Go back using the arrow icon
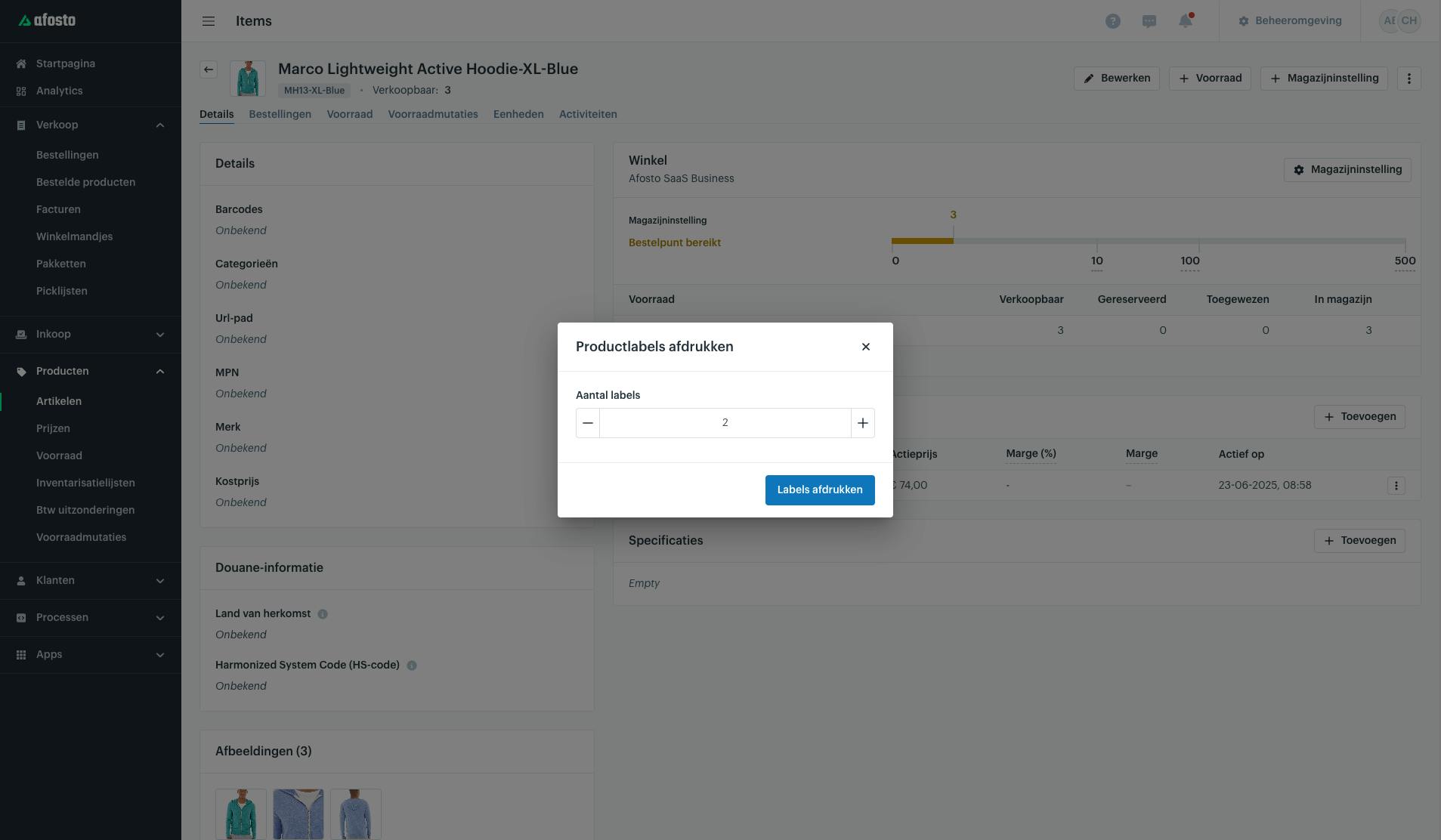Image resolution: width=1441 pixels, height=840 pixels. [209, 69]
